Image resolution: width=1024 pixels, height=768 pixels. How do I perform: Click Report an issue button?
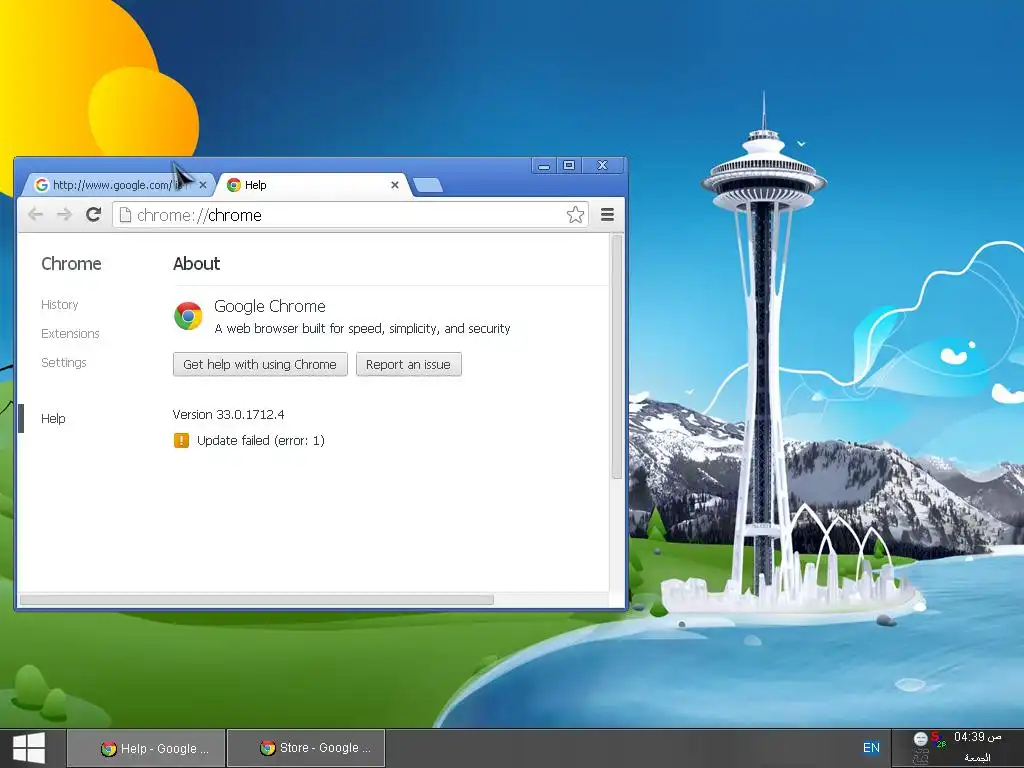408,364
